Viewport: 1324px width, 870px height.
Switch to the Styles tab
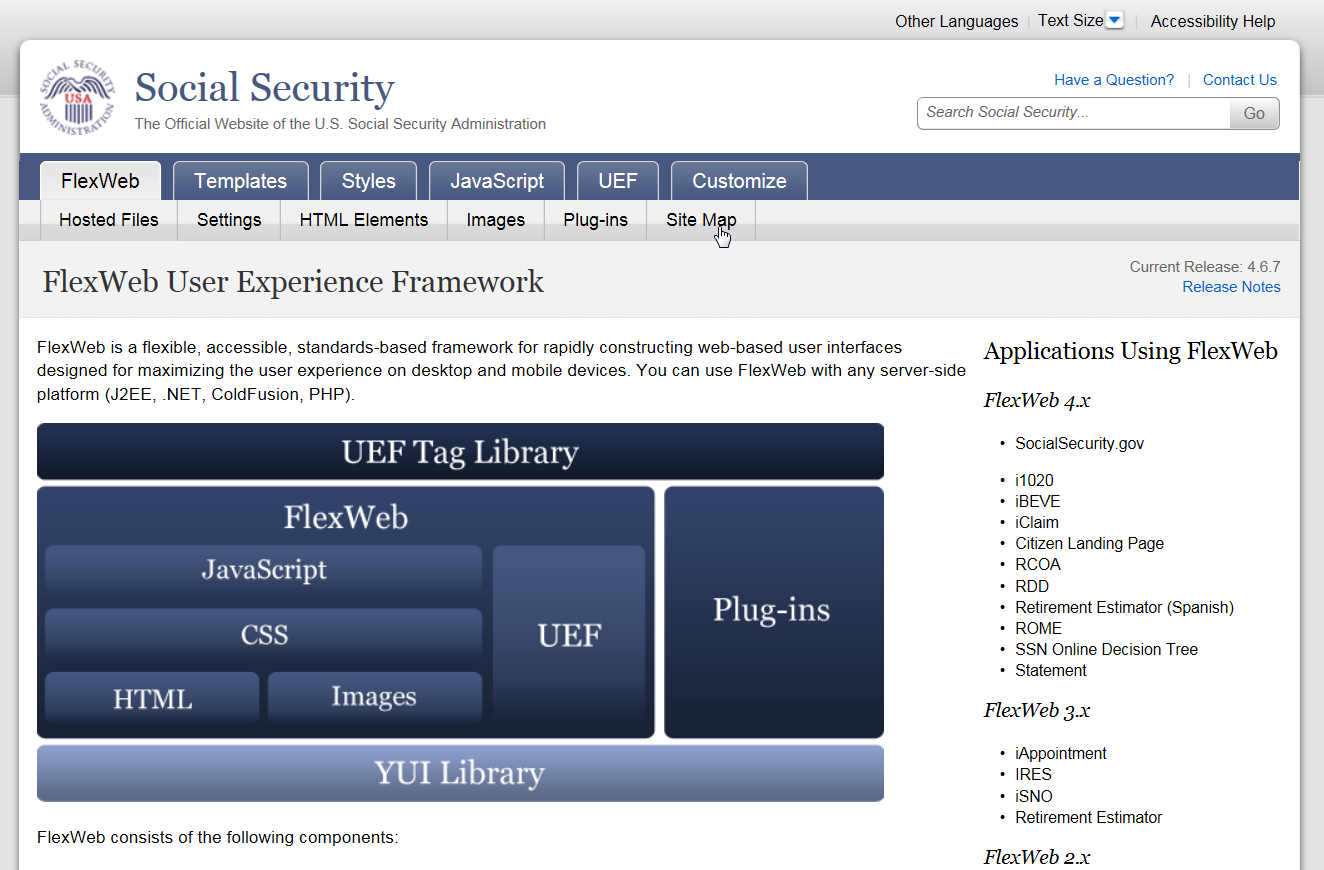(x=367, y=181)
